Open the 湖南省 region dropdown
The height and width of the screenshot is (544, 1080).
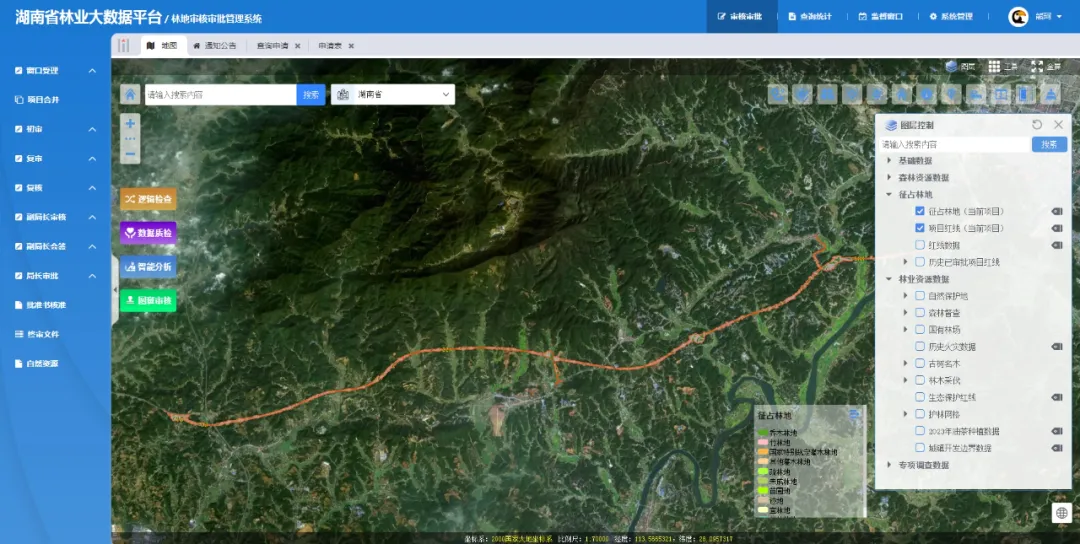pos(393,94)
